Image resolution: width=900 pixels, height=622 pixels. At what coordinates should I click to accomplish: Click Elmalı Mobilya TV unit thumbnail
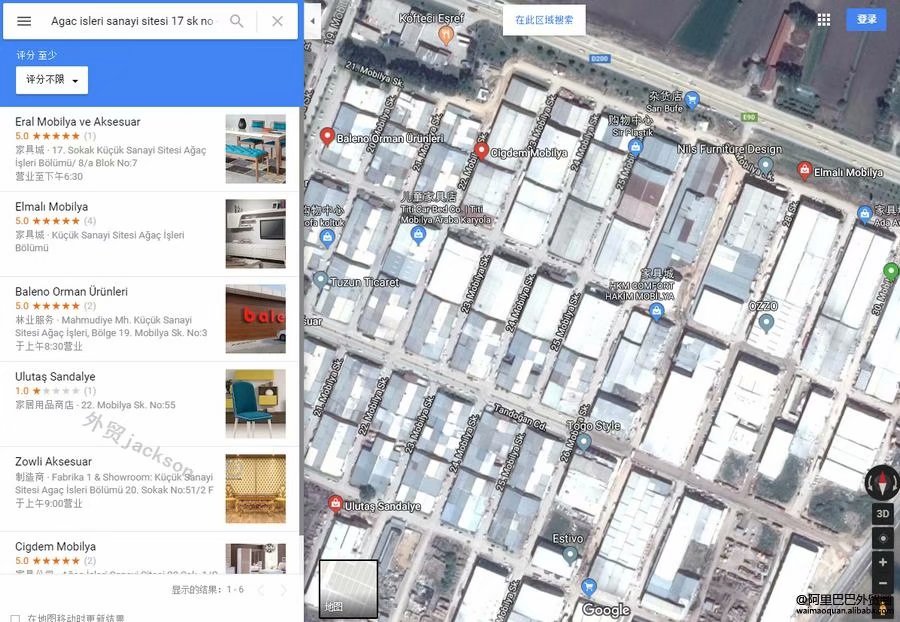(255, 234)
